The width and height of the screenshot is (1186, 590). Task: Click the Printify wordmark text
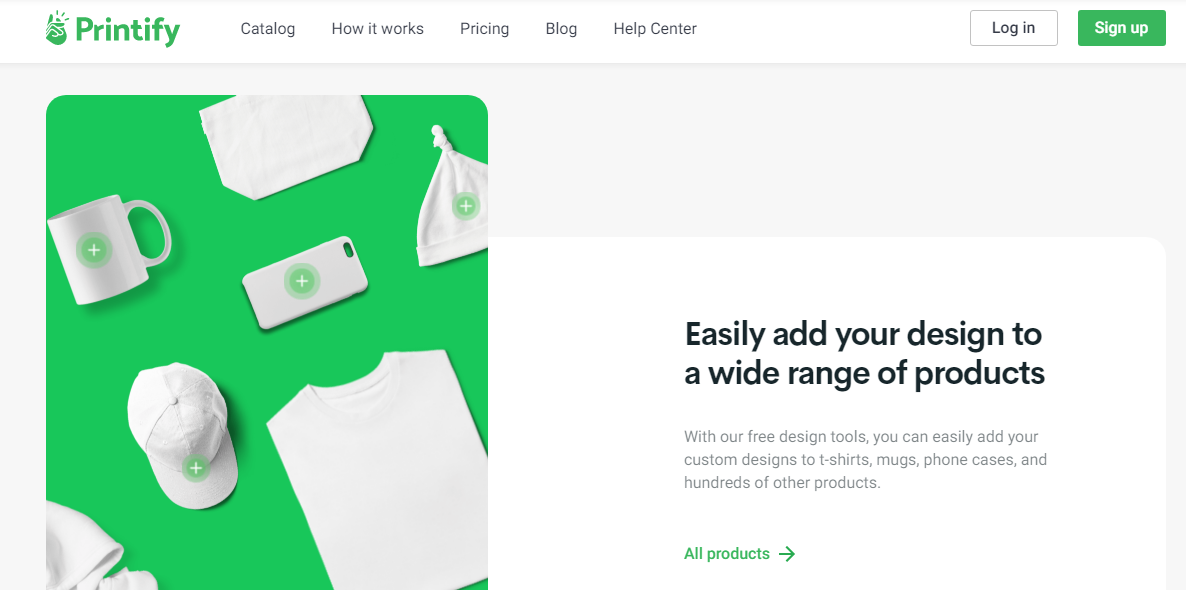point(128,31)
